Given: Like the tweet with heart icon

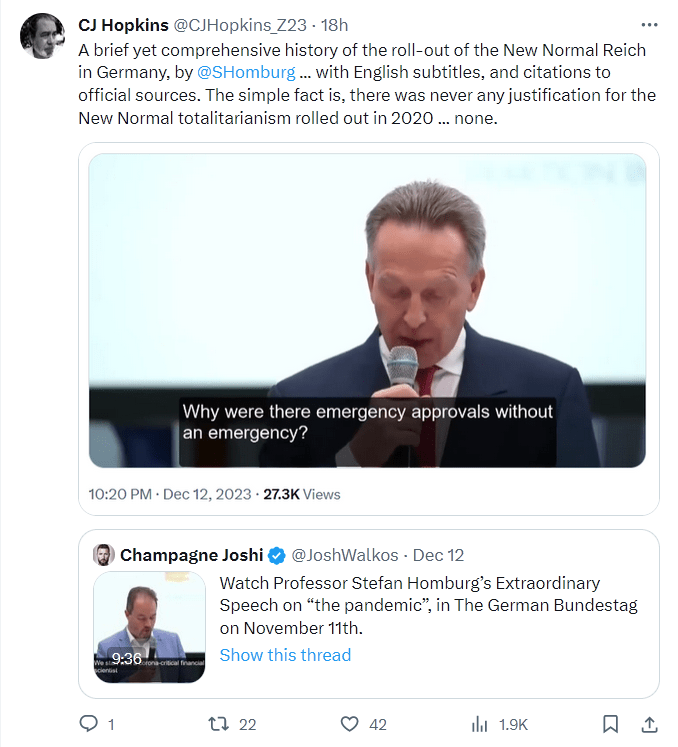Looking at the screenshot, I should 349,723.
